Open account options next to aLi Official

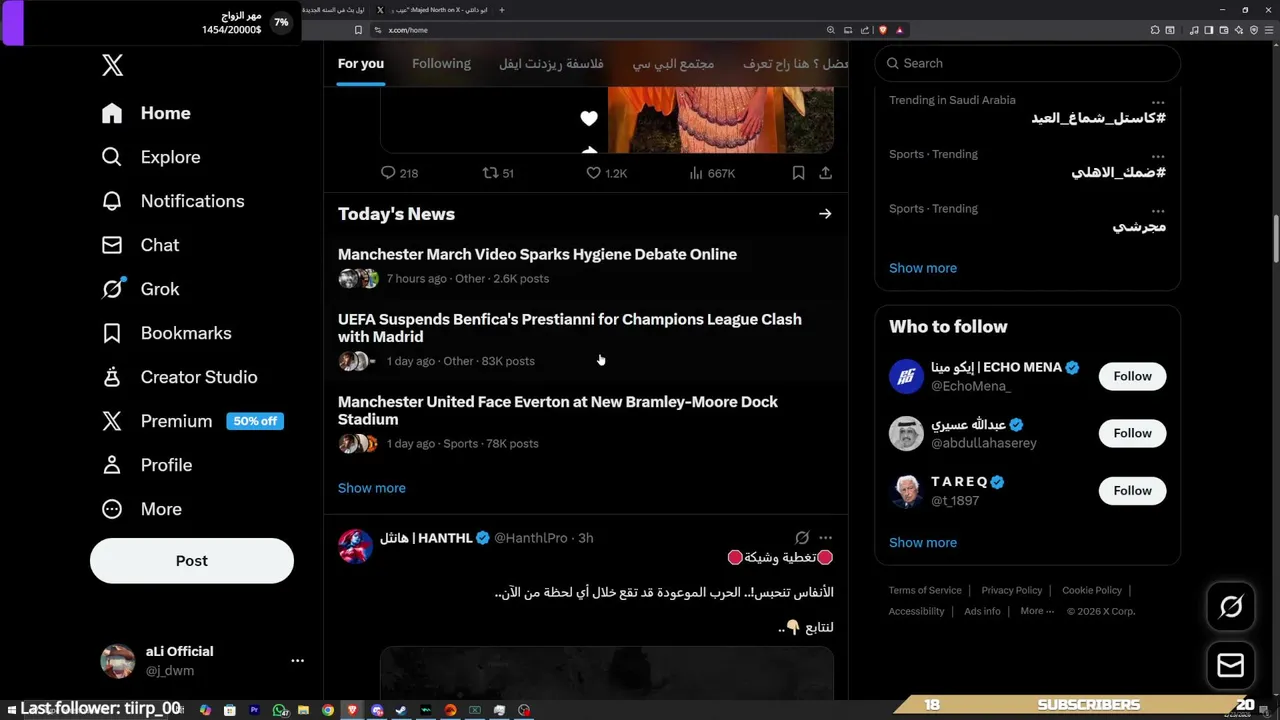click(297, 661)
